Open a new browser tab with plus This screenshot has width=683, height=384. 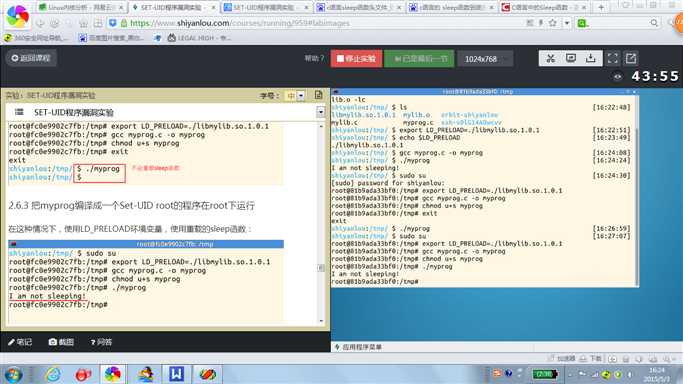(x=601, y=7)
